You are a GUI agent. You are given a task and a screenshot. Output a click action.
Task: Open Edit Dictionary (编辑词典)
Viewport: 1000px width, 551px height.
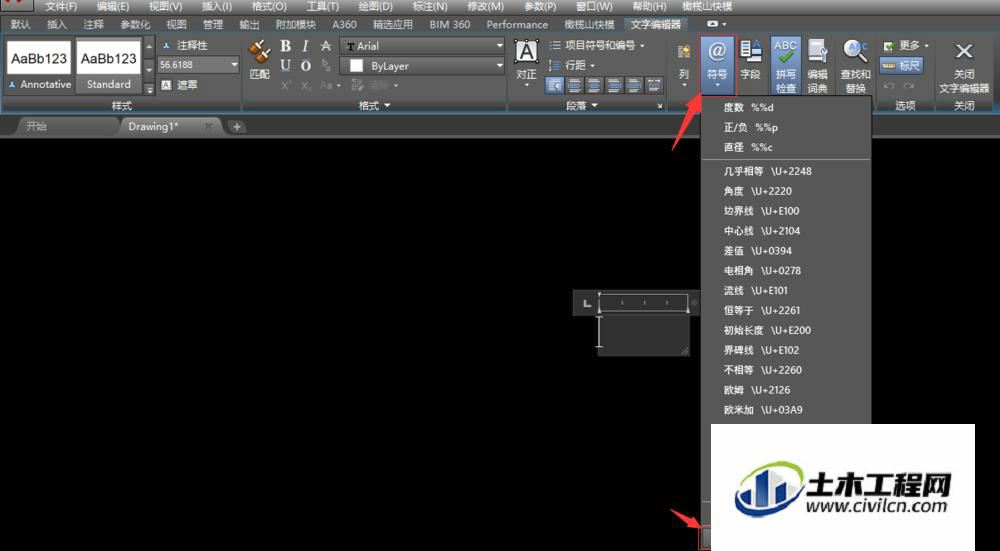tap(818, 66)
